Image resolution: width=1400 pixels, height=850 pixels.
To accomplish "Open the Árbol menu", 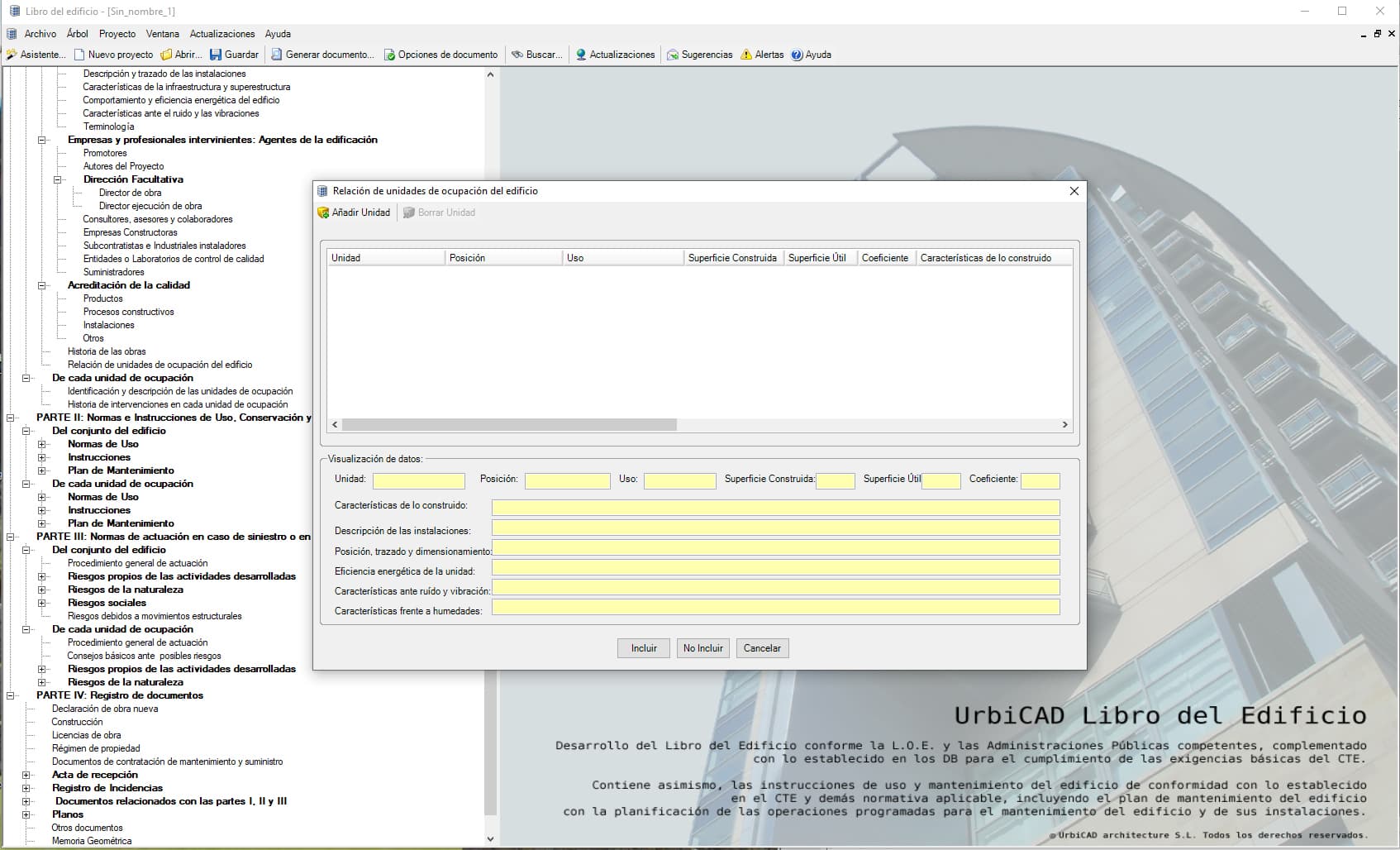I will pyautogui.click(x=78, y=34).
